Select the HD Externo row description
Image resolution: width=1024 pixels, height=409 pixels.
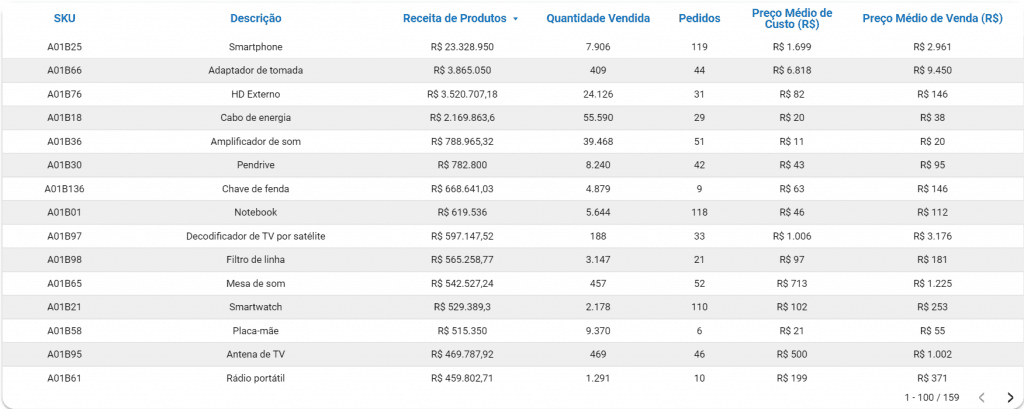256,94
